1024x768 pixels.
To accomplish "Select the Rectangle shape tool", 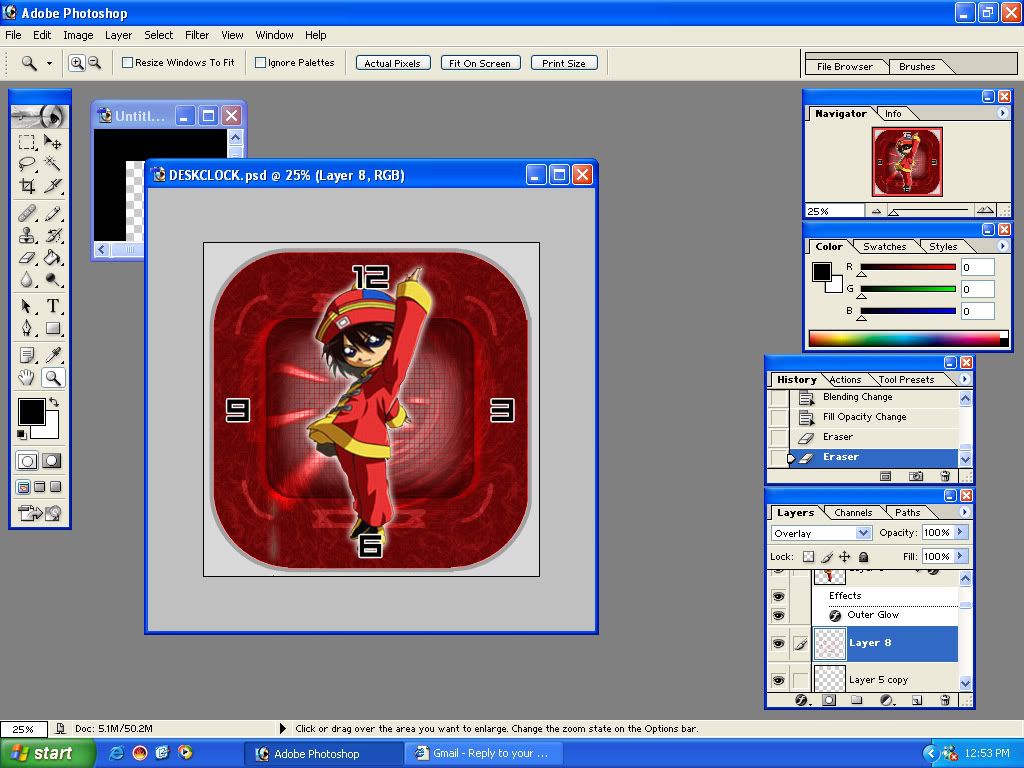I will [x=53, y=328].
